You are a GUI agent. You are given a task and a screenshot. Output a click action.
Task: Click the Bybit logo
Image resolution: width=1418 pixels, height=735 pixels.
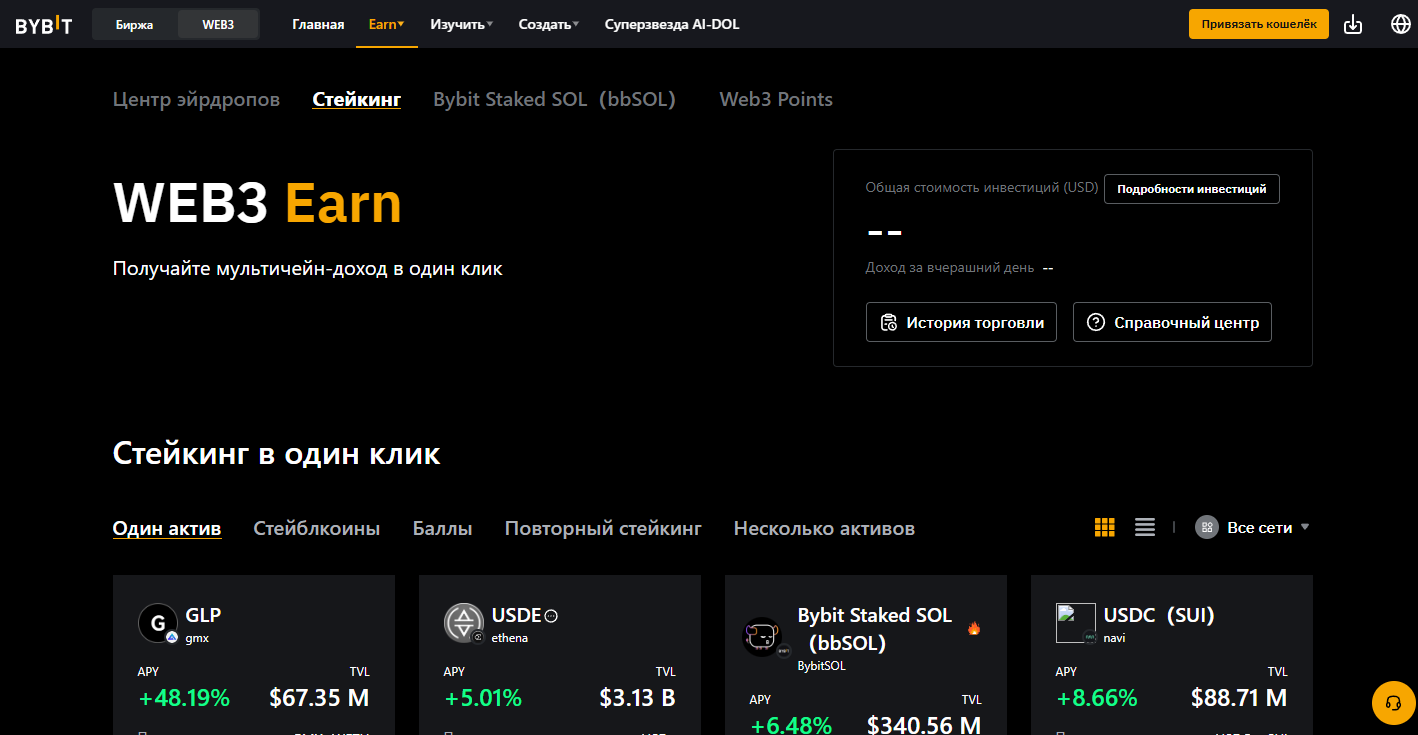(43, 25)
